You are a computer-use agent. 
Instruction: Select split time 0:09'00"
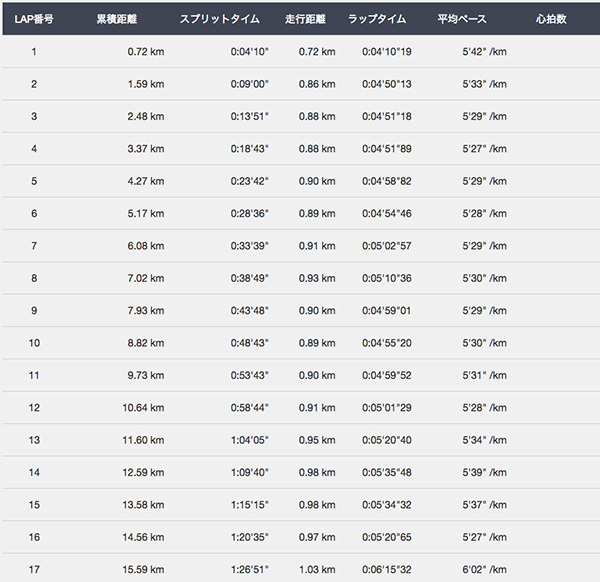coord(249,84)
